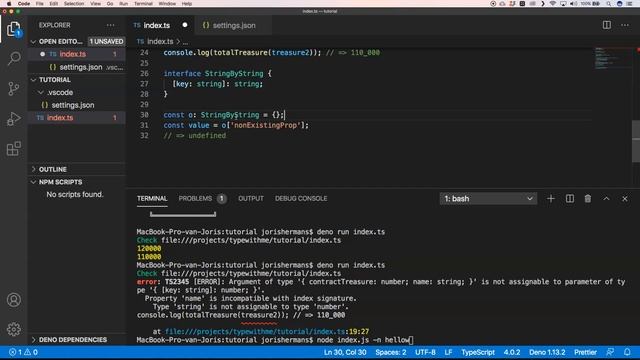Screen dimensions: 640x360
Task: Select settings.json under .vscode folder
Action: point(77,105)
